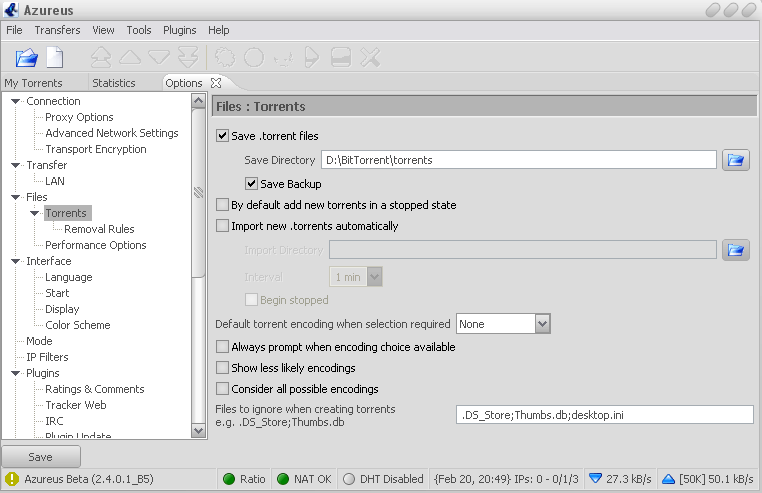Image resolution: width=762 pixels, height=493 pixels.
Task: Collapse the Connection tree node
Action: (x=16, y=101)
